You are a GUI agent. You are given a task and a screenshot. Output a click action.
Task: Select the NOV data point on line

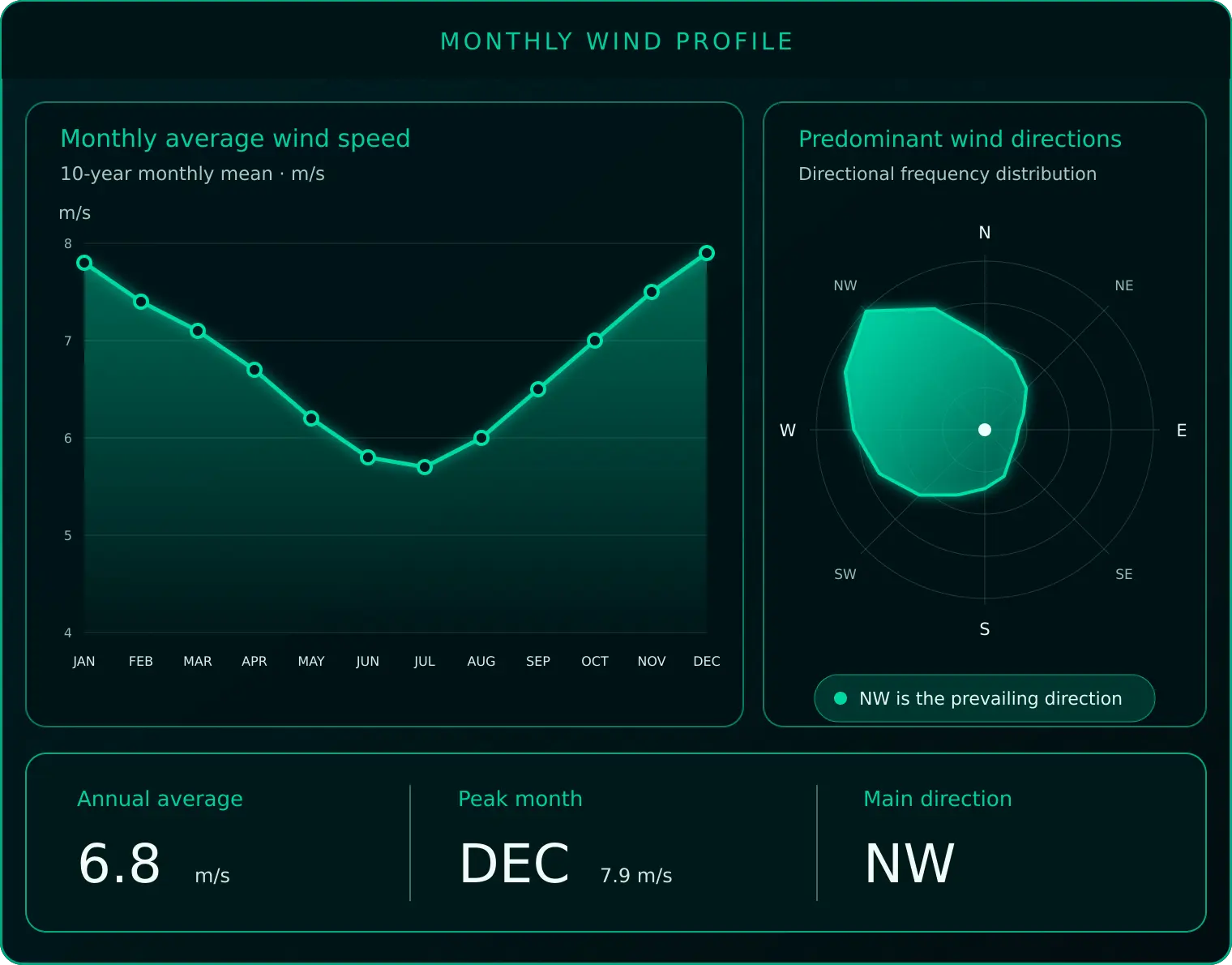click(x=652, y=292)
